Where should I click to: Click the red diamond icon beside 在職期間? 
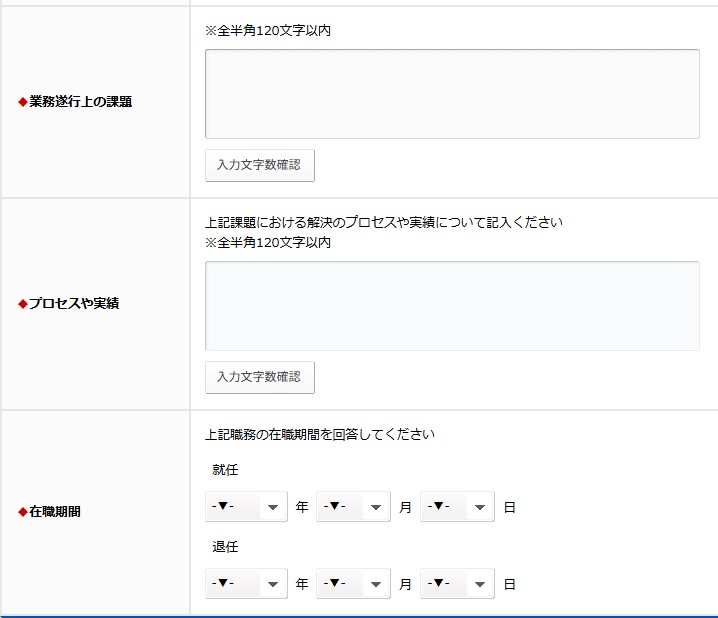coord(23,512)
